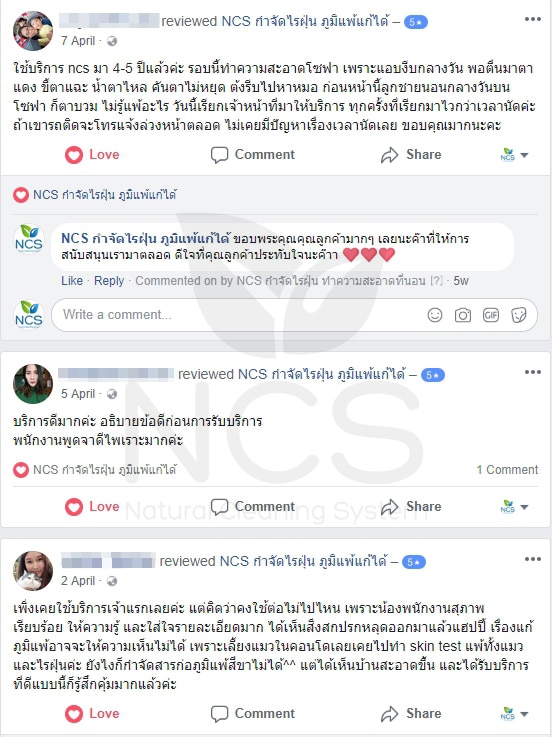Comment on the 2 April review

click(x=252, y=713)
